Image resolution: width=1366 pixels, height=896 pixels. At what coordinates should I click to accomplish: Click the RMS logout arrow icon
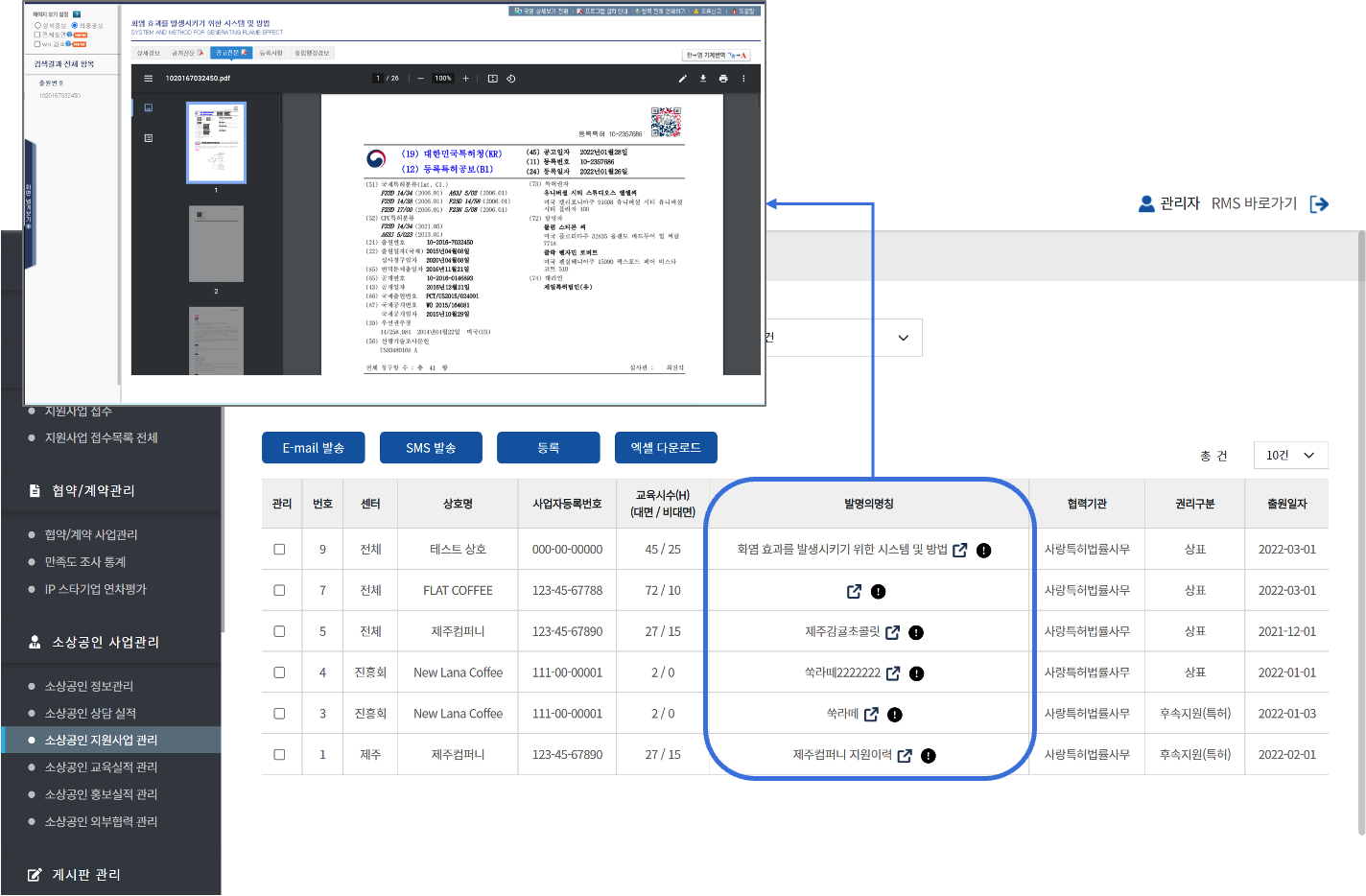[x=1319, y=203]
